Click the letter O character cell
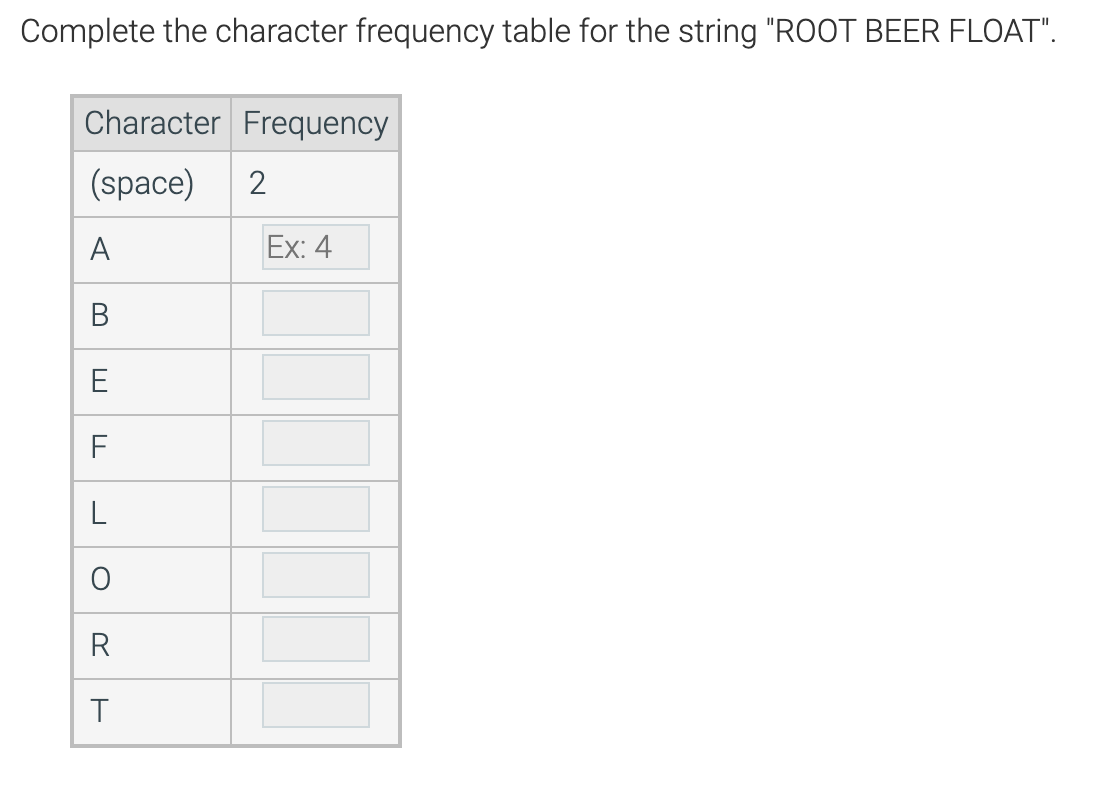This screenshot has width=1094, height=812. pos(152,580)
